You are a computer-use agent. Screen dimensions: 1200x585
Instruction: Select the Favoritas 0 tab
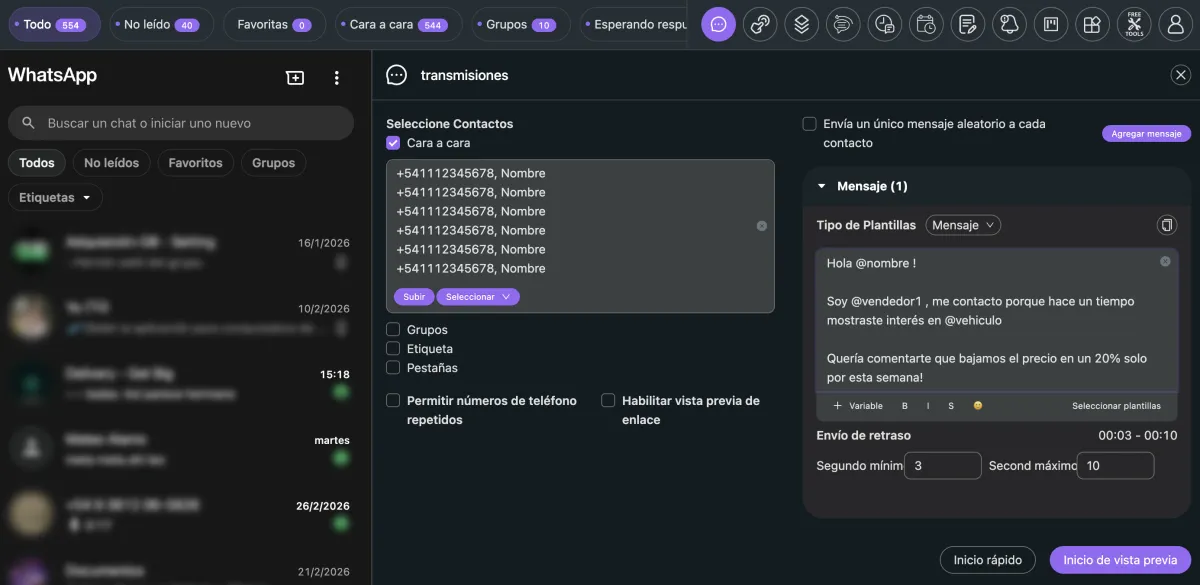274,24
